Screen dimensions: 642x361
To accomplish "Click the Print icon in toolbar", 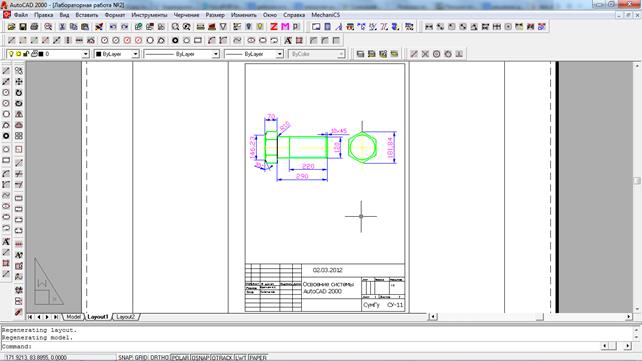I will (x=34, y=27).
